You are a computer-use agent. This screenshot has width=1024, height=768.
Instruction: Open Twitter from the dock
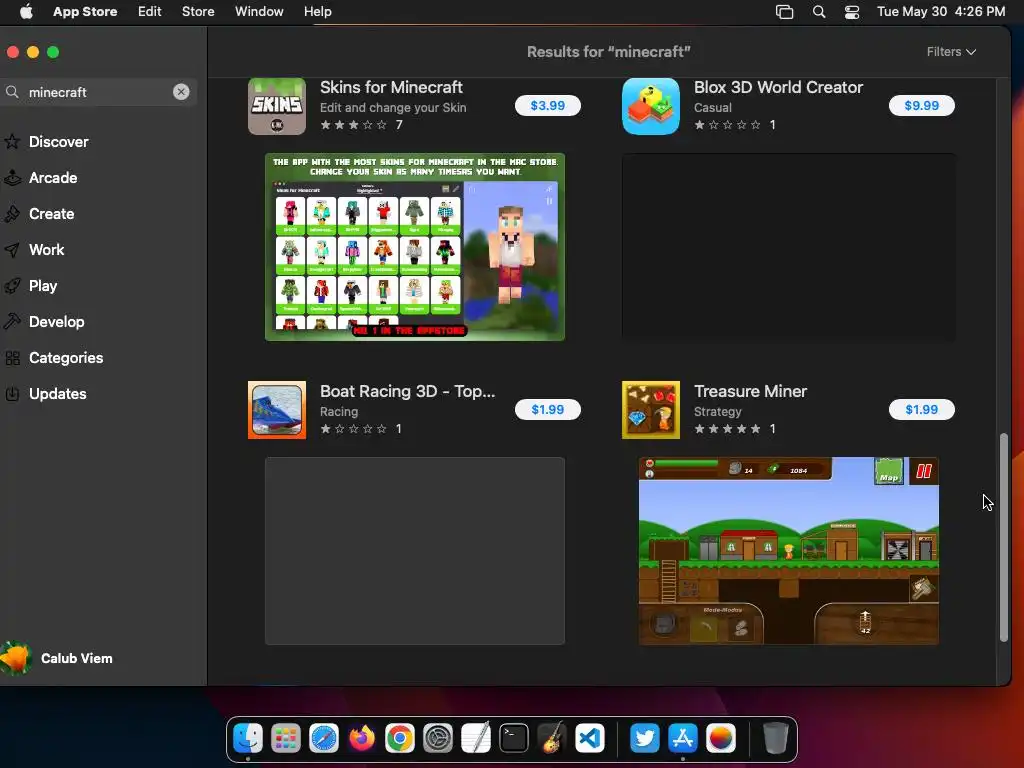[645, 739]
